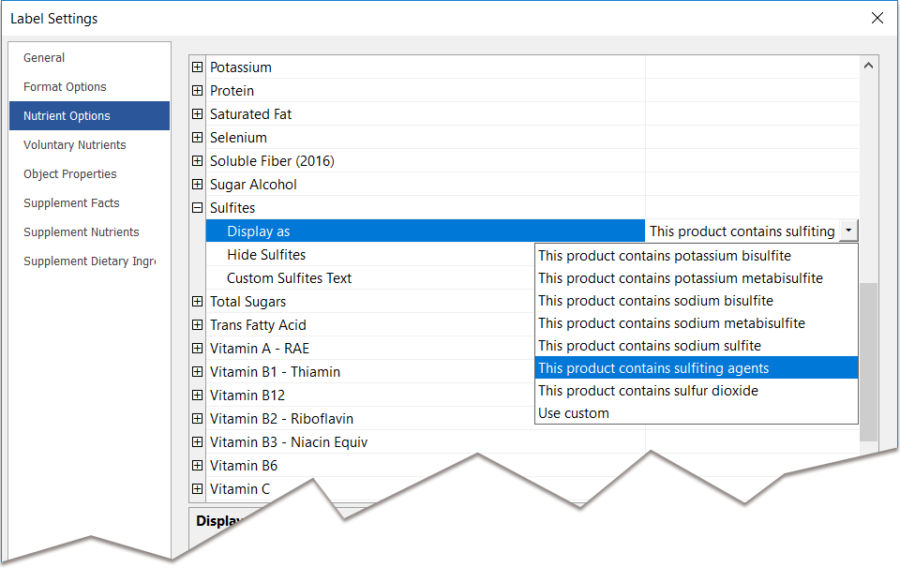Image resolution: width=900 pixels, height=582 pixels.
Task: Expand the Vitamin A - RAE node
Action: coord(197,349)
